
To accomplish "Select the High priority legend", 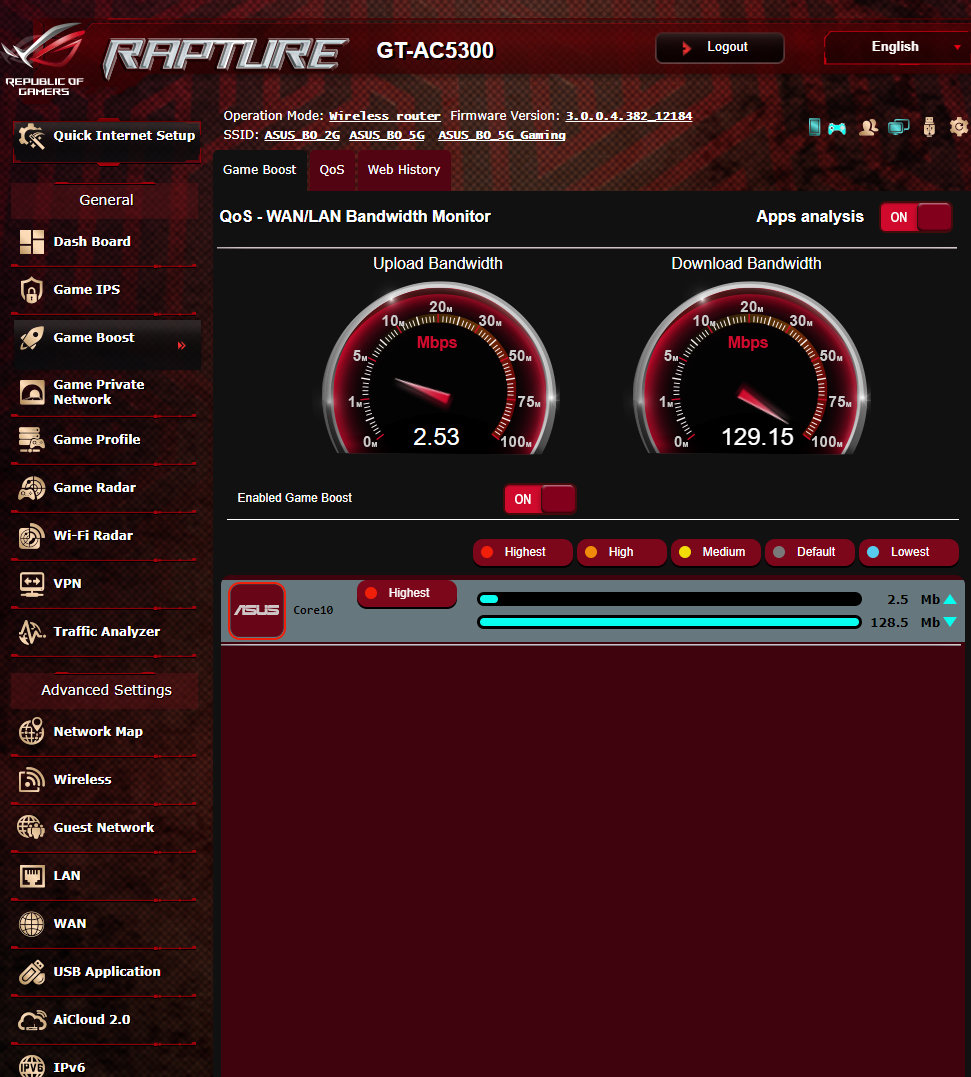I will click(x=621, y=552).
